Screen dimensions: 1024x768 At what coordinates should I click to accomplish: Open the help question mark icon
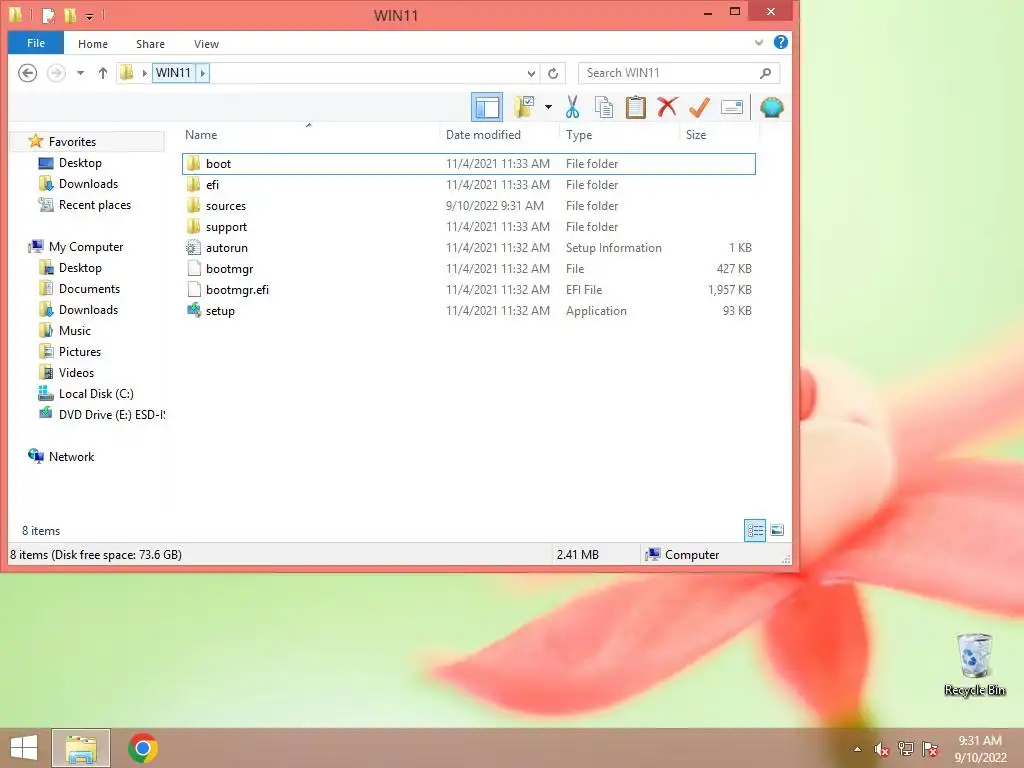coord(780,42)
